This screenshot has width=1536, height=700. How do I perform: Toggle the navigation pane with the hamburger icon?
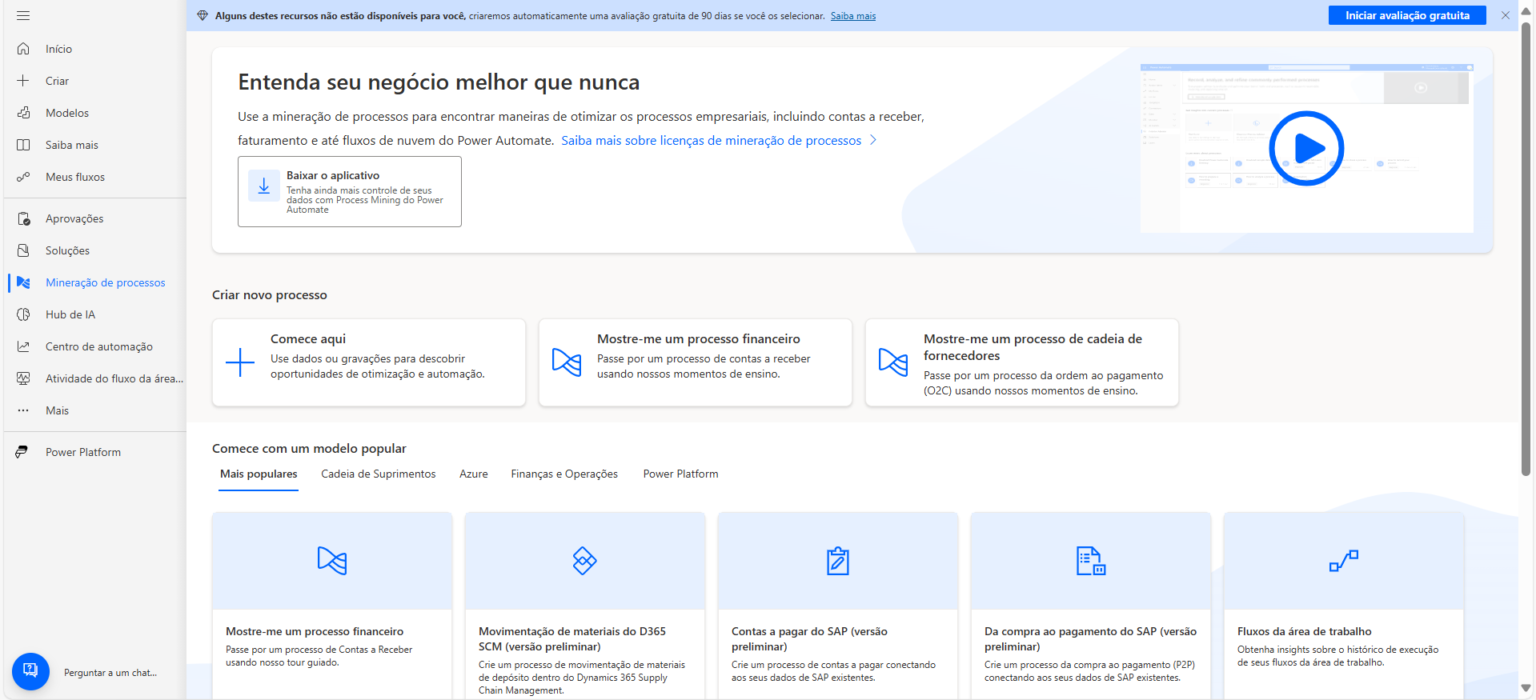pyautogui.click(x=22, y=14)
